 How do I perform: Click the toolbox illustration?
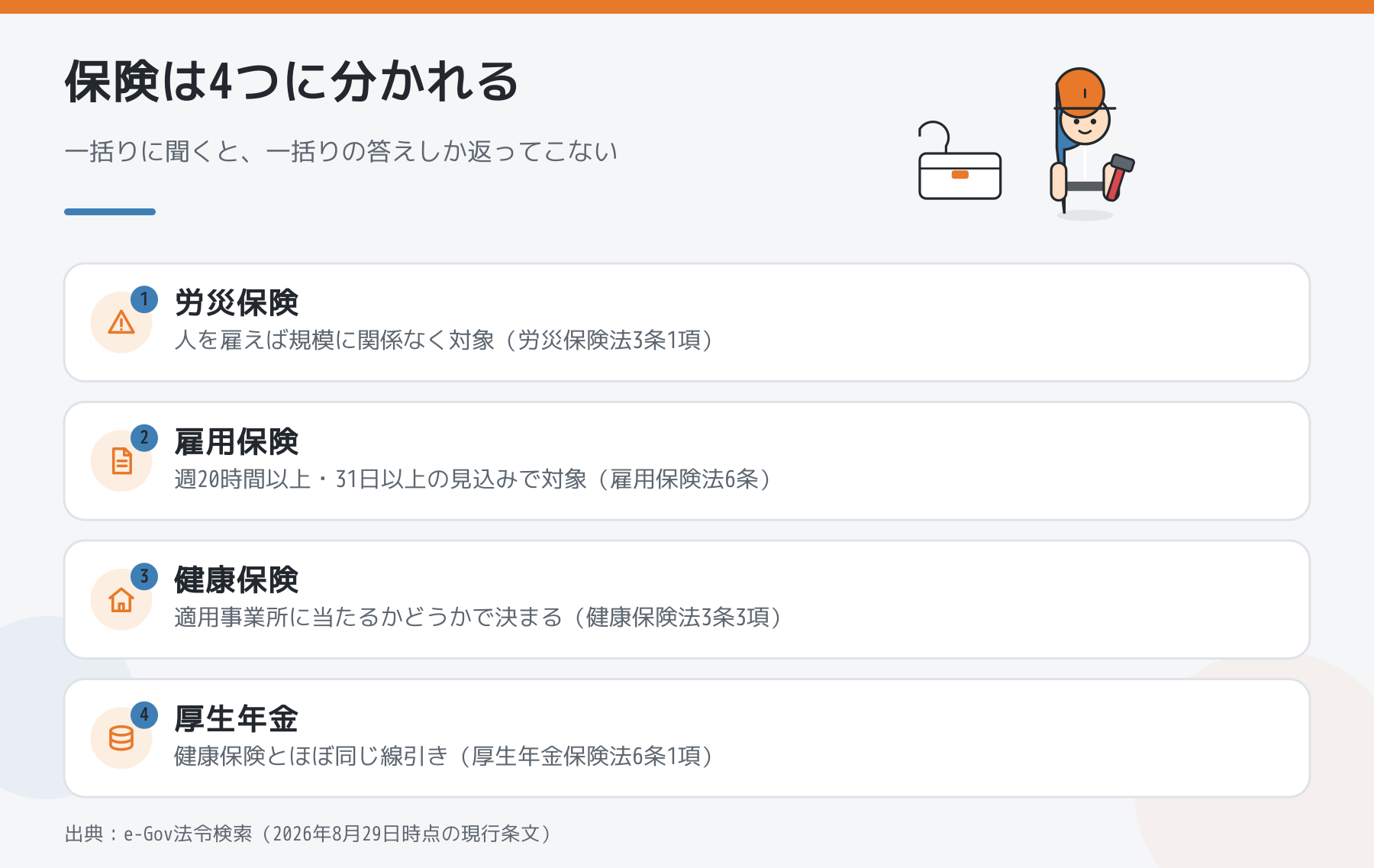(960, 161)
